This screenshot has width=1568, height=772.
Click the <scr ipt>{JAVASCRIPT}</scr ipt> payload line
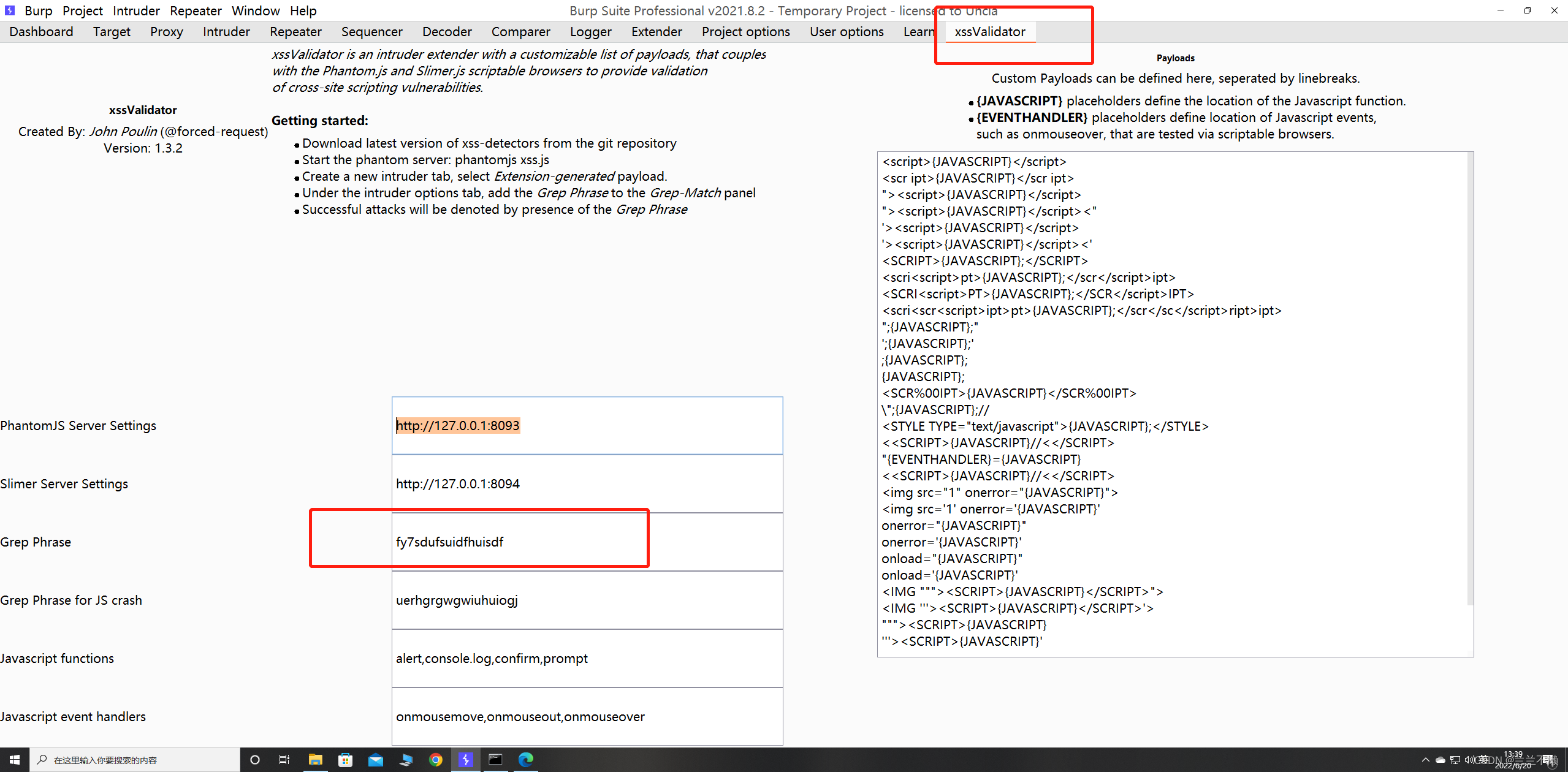978,178
